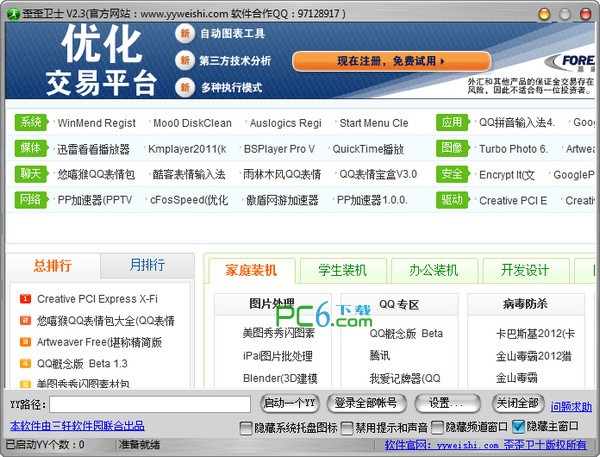This screenshot has height=457, width=600.
Task: Open Moo0 DiskClean software entry
Action: 192,123
